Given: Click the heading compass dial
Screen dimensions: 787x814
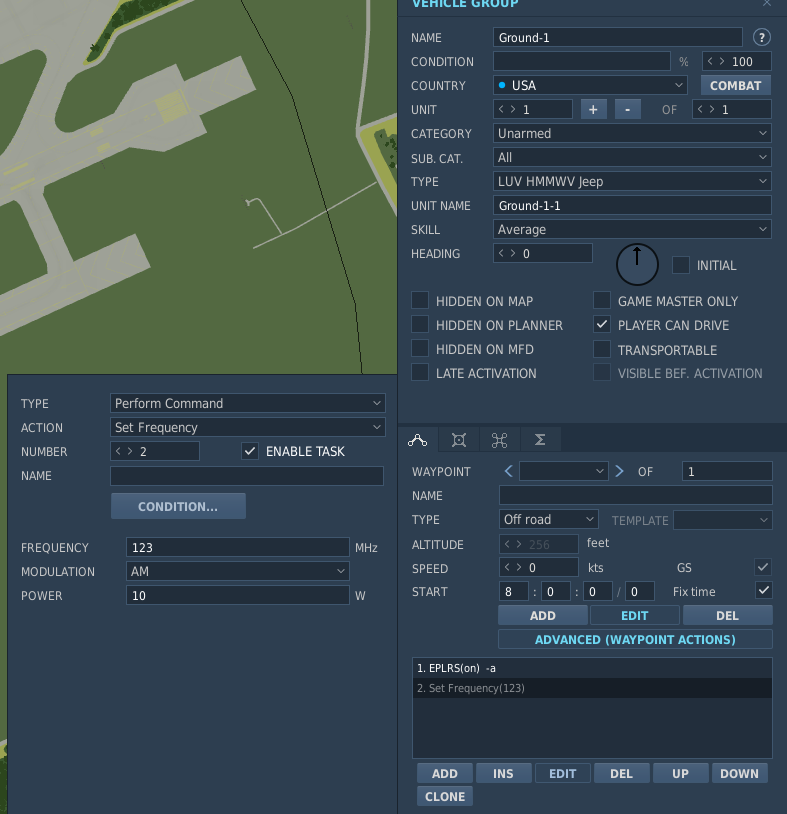Looking at the screenshot, I should coord(637,264).
